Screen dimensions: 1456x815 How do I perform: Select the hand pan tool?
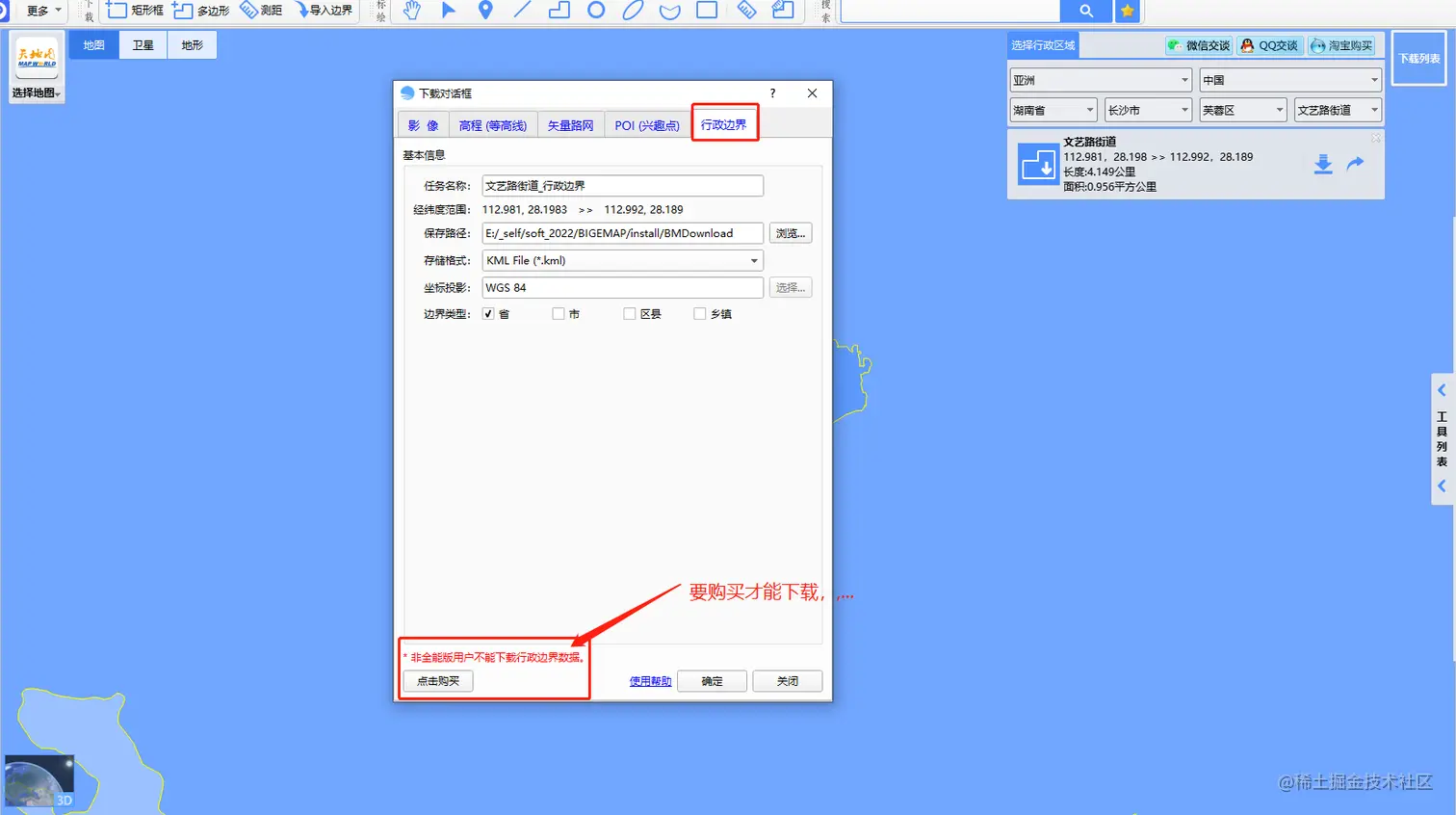[412, 11]
